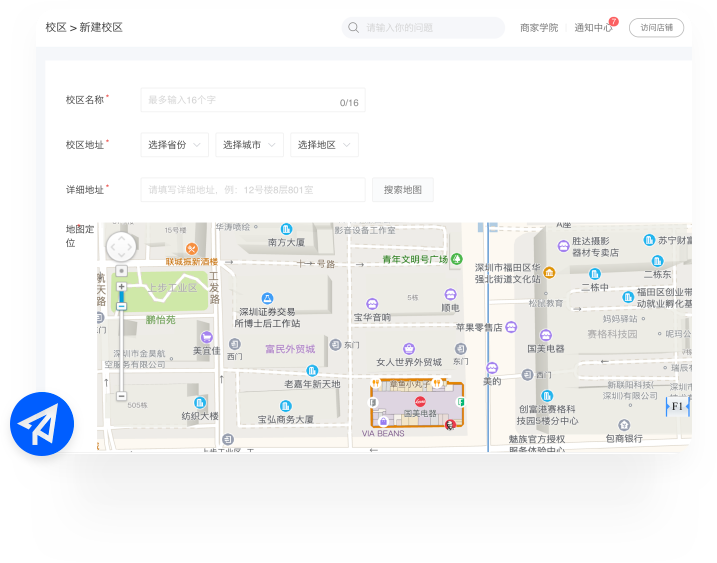Open 通知中心 notification center
Image resolution: width=717 pixels, height=563 pixels.
pos(593,28)
